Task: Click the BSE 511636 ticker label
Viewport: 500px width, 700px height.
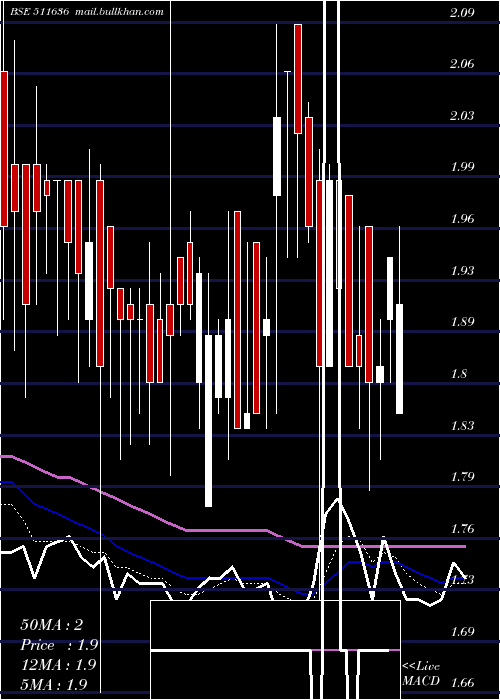Action: [x=39, y=12]
